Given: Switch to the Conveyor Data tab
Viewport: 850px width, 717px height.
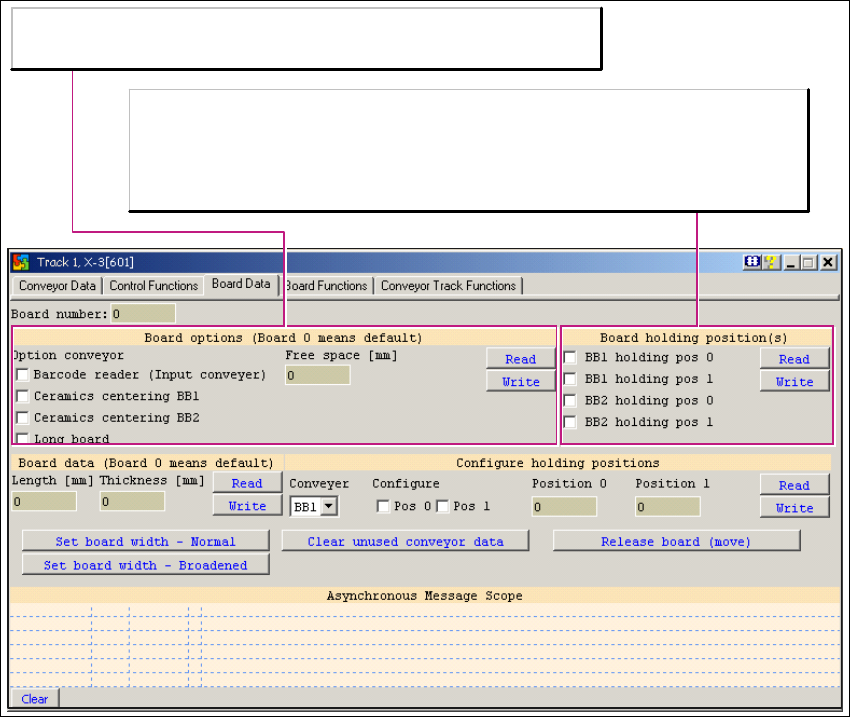Looking at the screenshot, I should (57, 286).
